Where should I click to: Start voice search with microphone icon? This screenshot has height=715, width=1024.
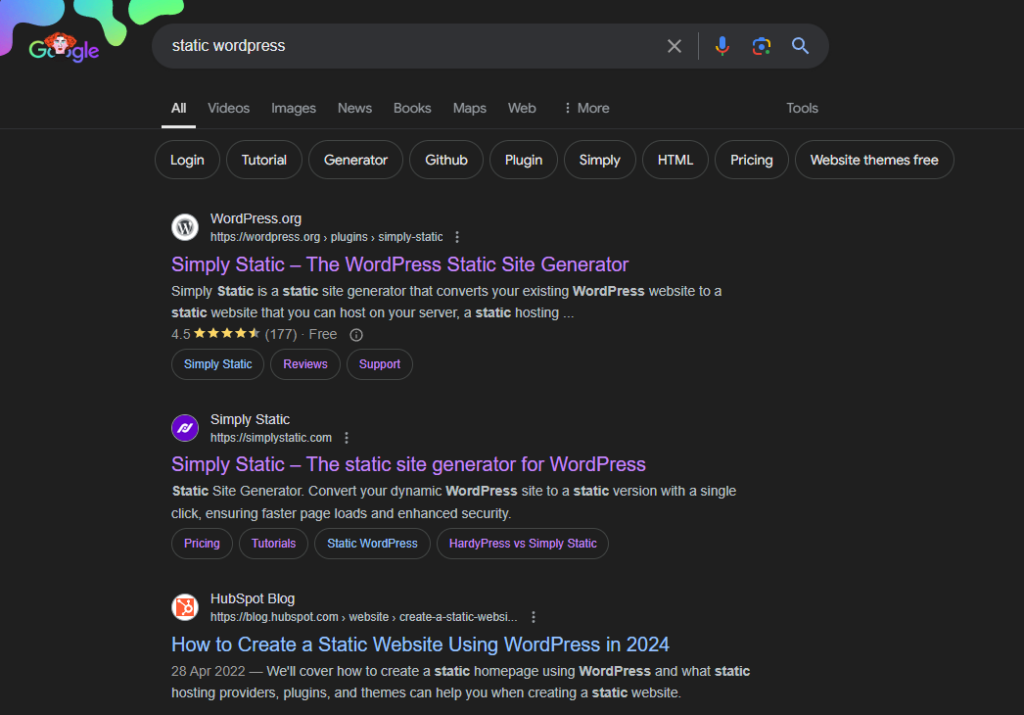722,46
